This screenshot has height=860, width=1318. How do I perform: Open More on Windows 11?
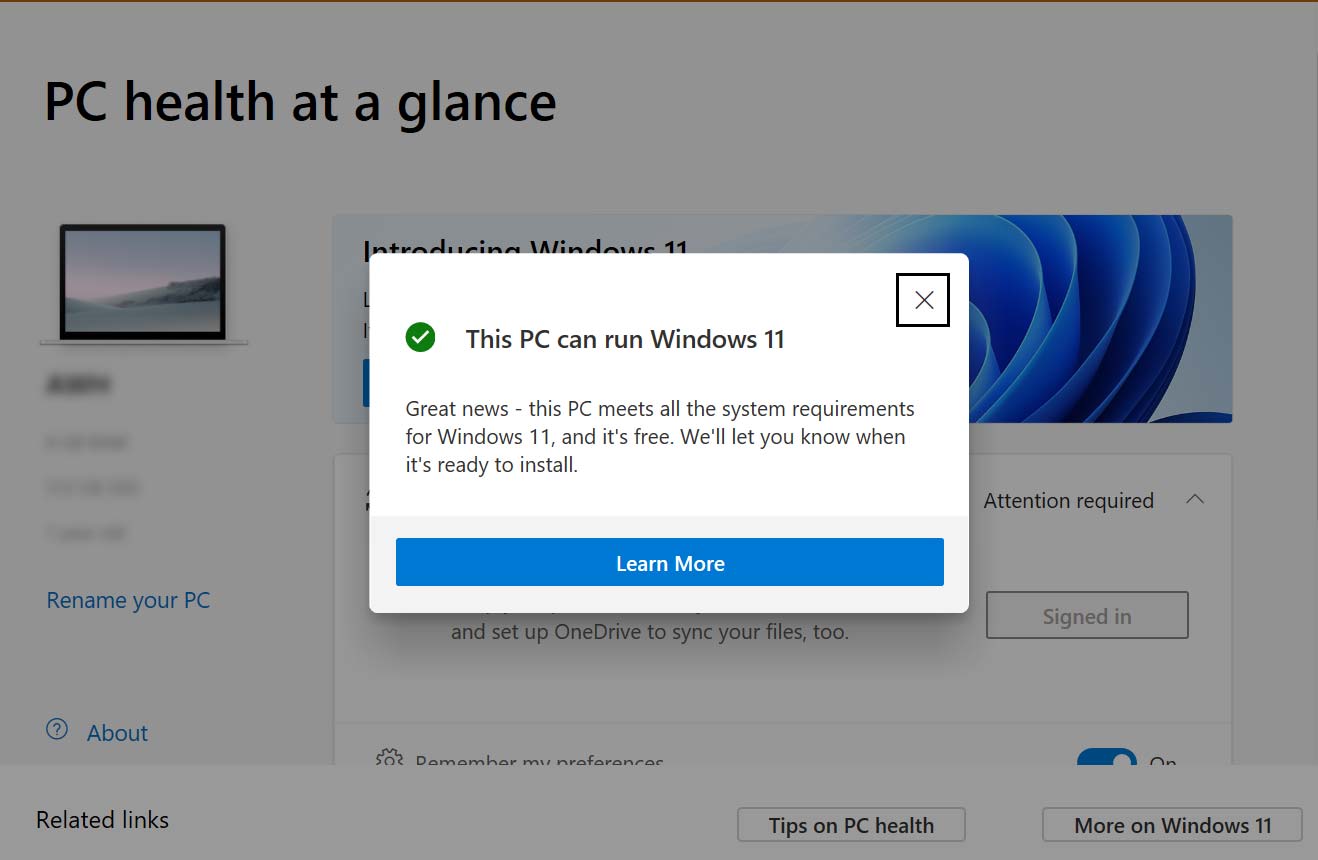tap(1172, 825)
